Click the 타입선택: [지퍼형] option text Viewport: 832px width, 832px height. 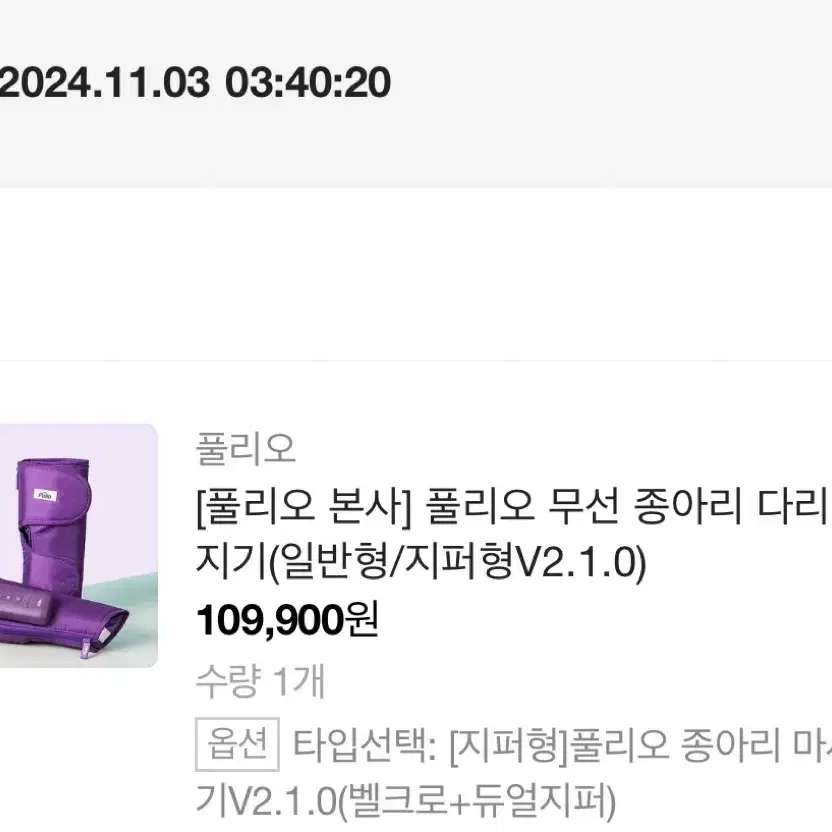point(562,744)
